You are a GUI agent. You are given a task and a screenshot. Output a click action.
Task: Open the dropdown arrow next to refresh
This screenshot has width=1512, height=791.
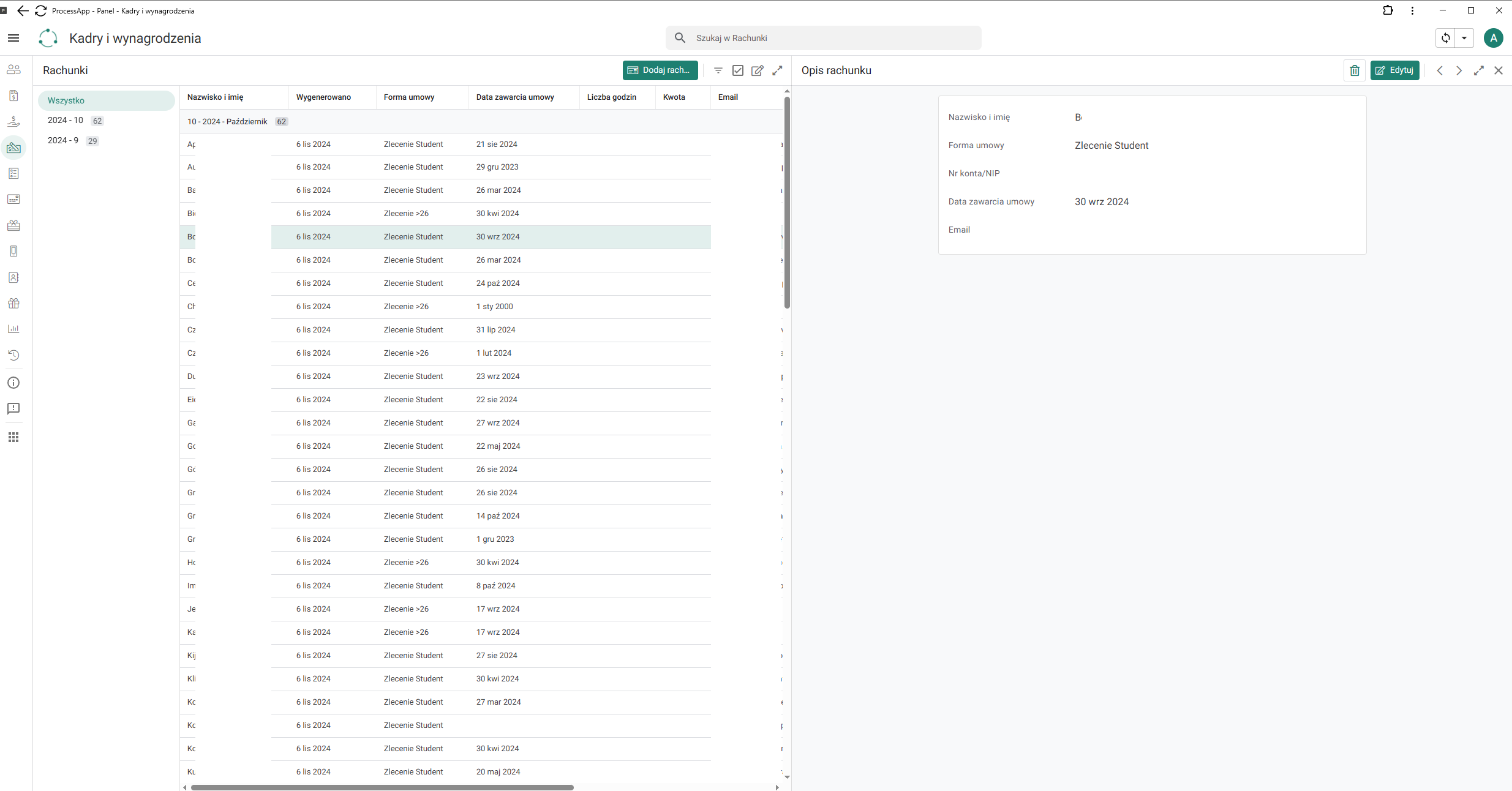1464,38
